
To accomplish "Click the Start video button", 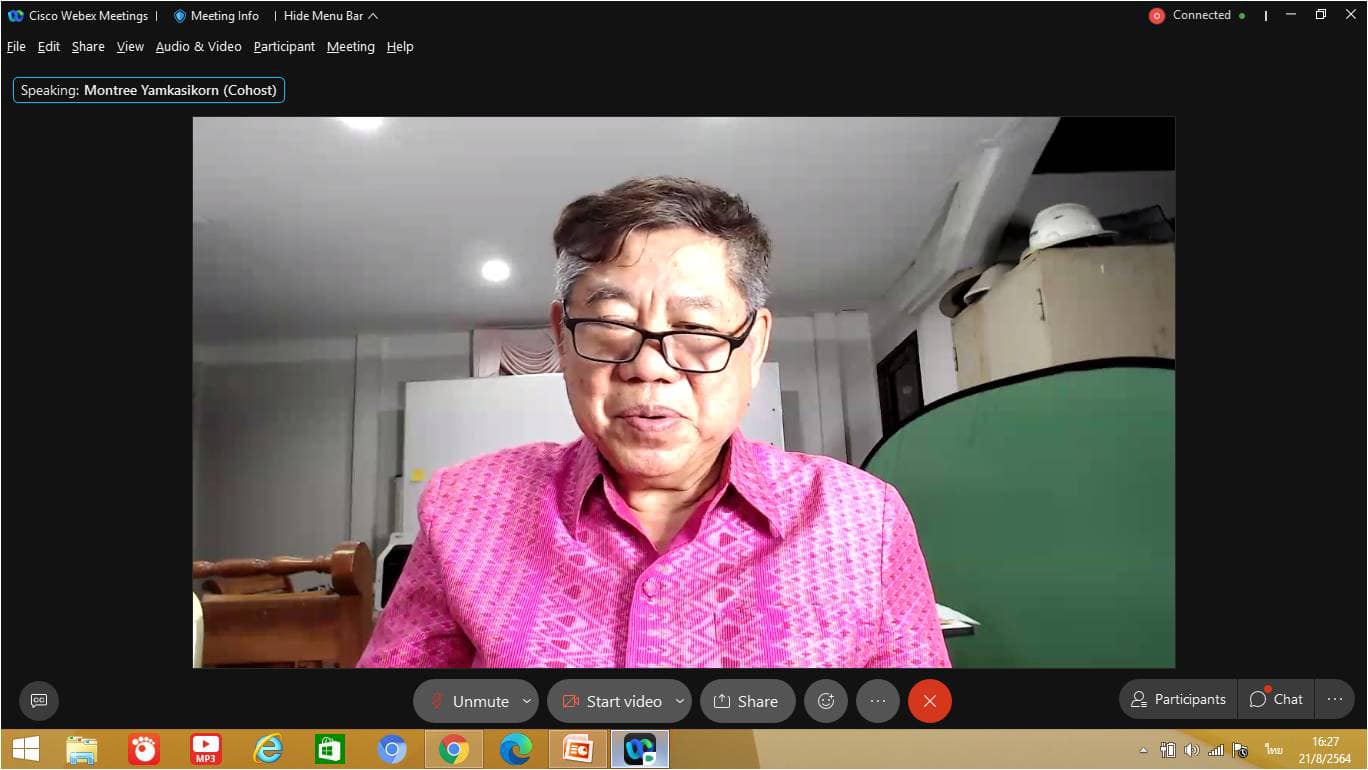I will tap(611, 701).
